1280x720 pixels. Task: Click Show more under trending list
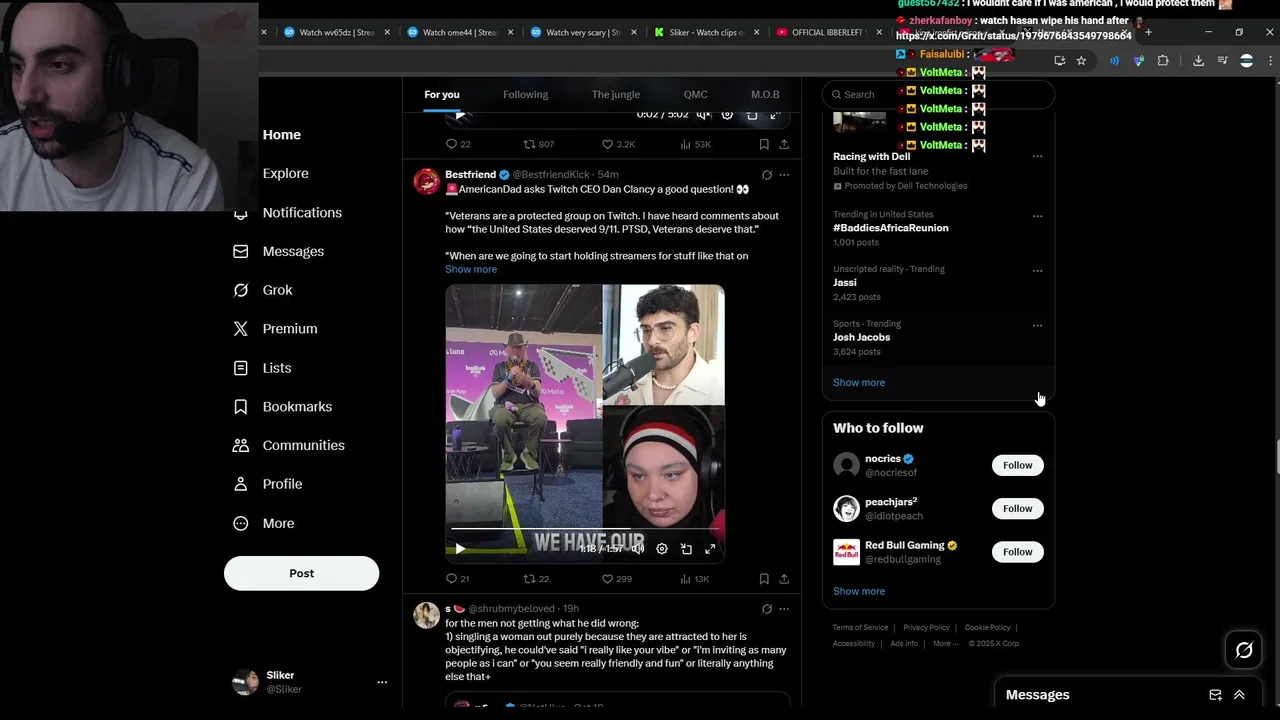click(859, 382)
